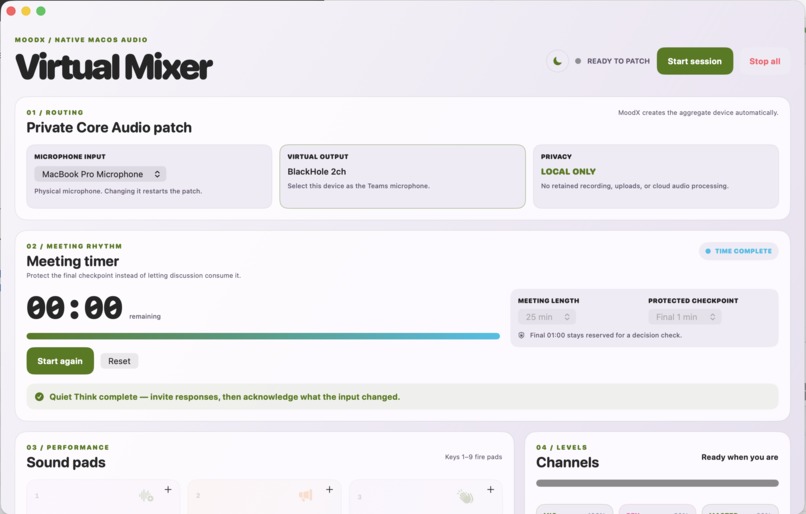This screenshot has height=514, width=806.
Task: Click the meeting timer progress bar
Action: coord(263,336)
